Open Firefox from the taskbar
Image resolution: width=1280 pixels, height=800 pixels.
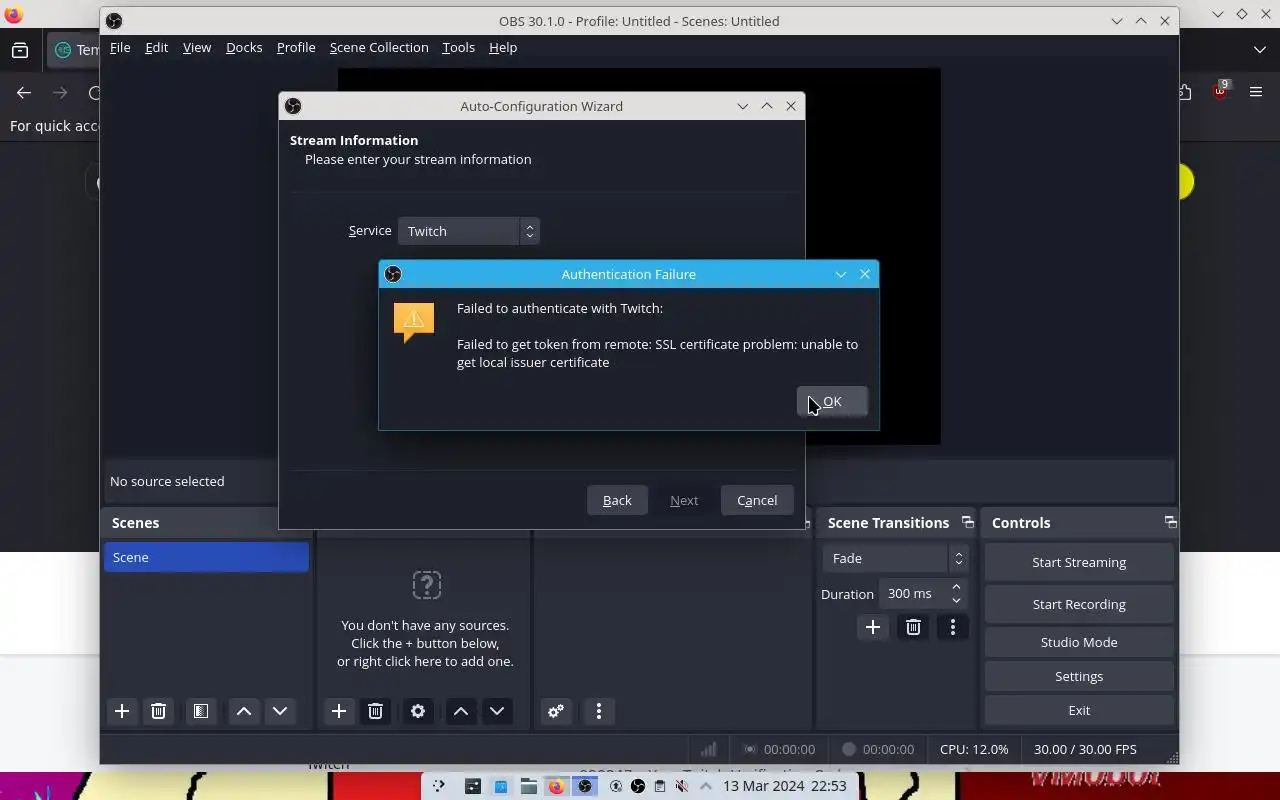[556, 786]
